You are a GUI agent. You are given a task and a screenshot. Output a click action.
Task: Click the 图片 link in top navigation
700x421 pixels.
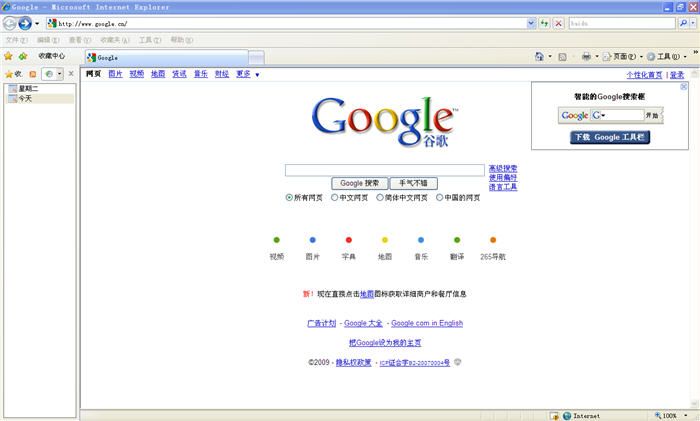[x=116, y=74]
